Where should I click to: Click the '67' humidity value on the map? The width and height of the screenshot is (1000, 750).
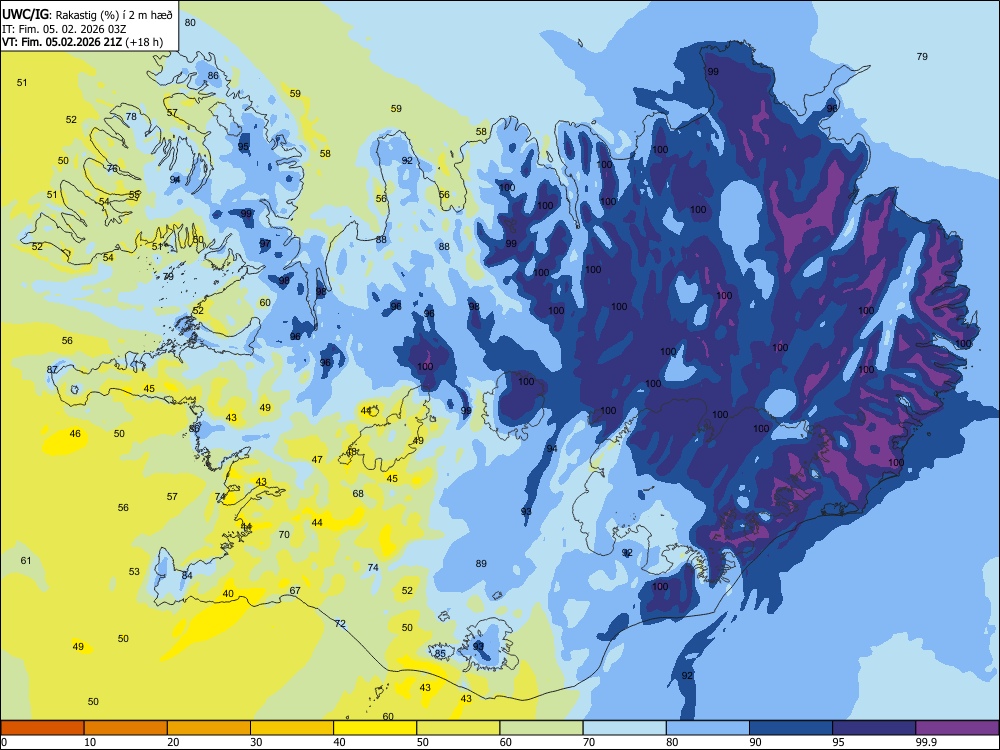click(295, 591)
